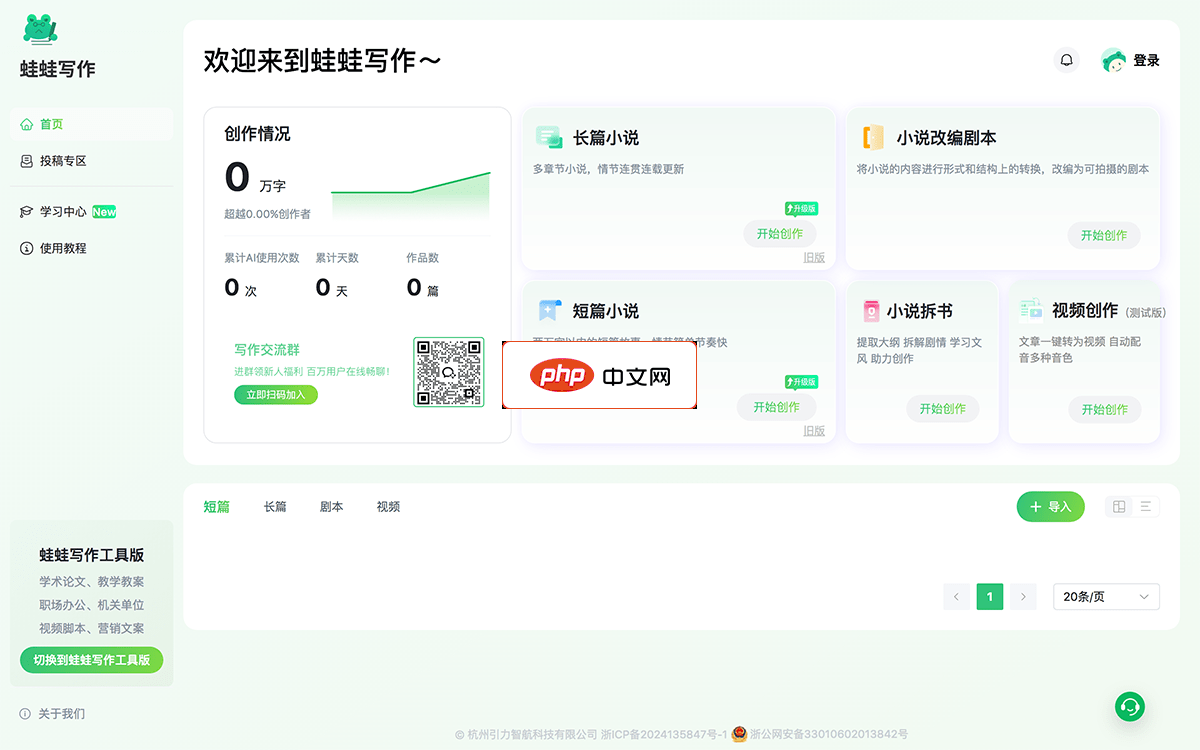Screen dimensions: 1200x750
Task: Click the info icon beside 关于我们
Action: [25, 714]
